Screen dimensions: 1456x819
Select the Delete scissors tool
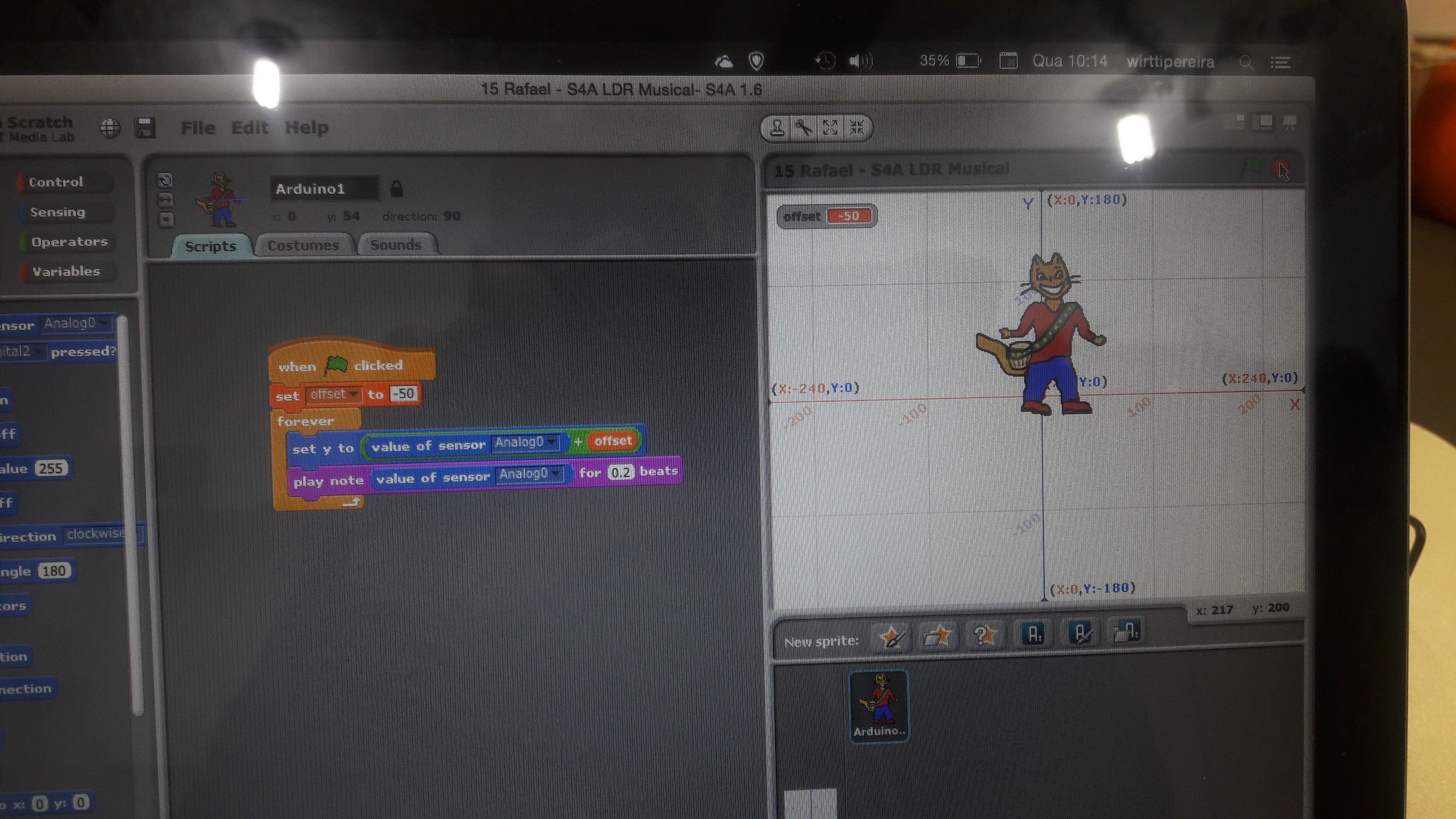[804, 128]
